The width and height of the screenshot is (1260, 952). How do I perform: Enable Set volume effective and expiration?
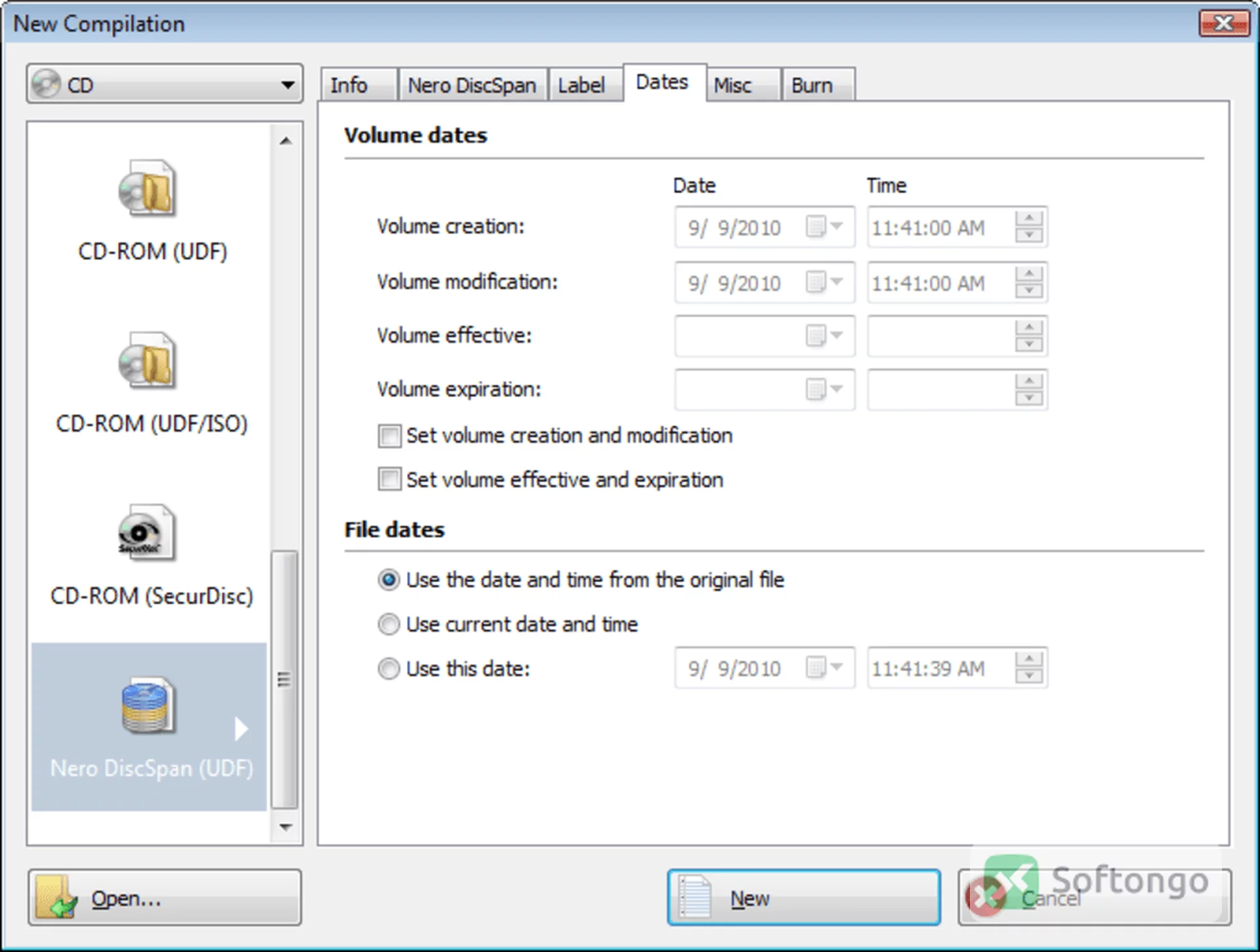[389, 480]
